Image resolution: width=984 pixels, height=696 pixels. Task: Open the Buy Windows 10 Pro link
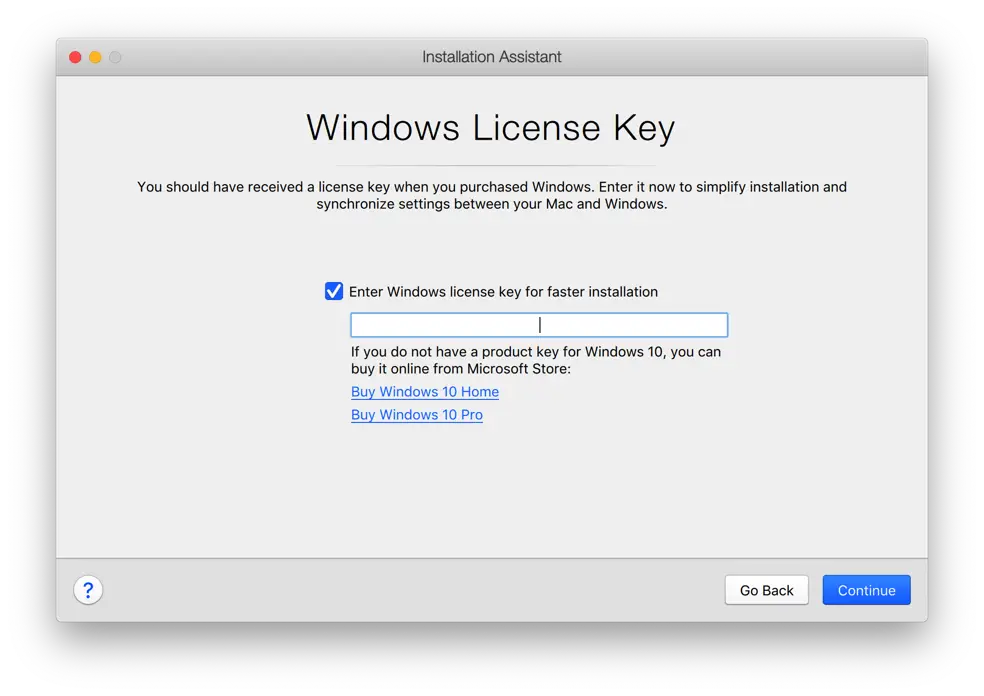pyautogui.click(x=417, y=415)
